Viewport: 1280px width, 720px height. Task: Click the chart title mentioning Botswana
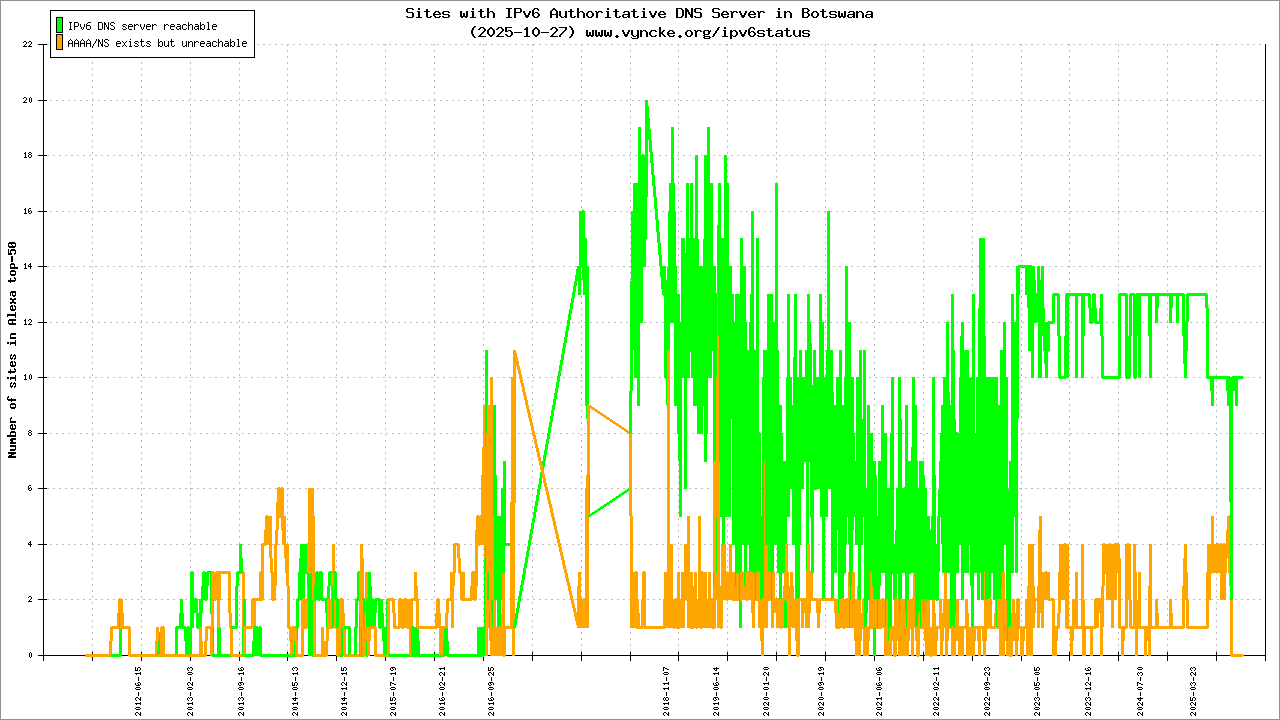[639, 14]
